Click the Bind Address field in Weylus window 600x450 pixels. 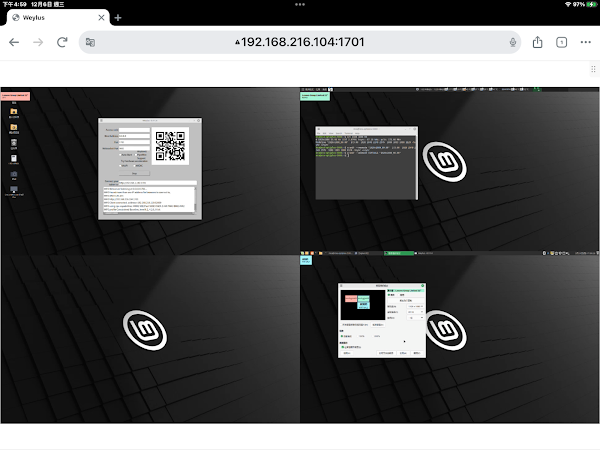tap(134, 136)
